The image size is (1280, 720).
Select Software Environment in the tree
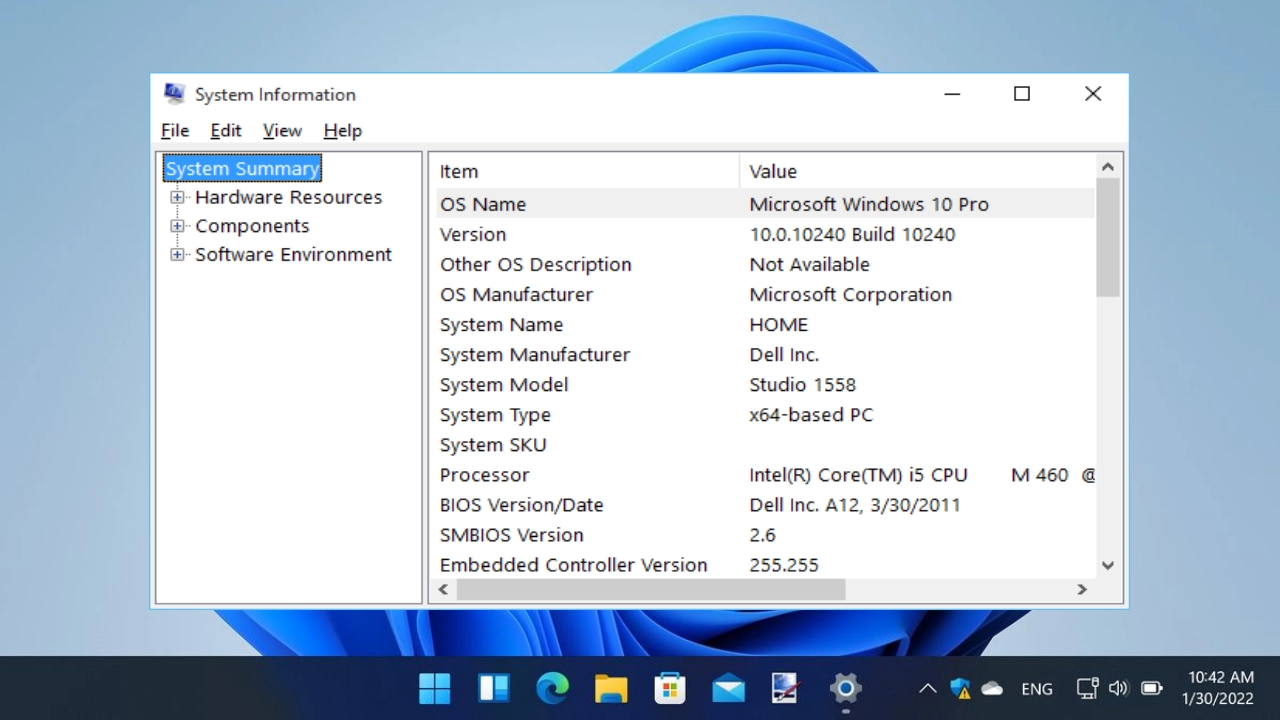click(293, 254)
